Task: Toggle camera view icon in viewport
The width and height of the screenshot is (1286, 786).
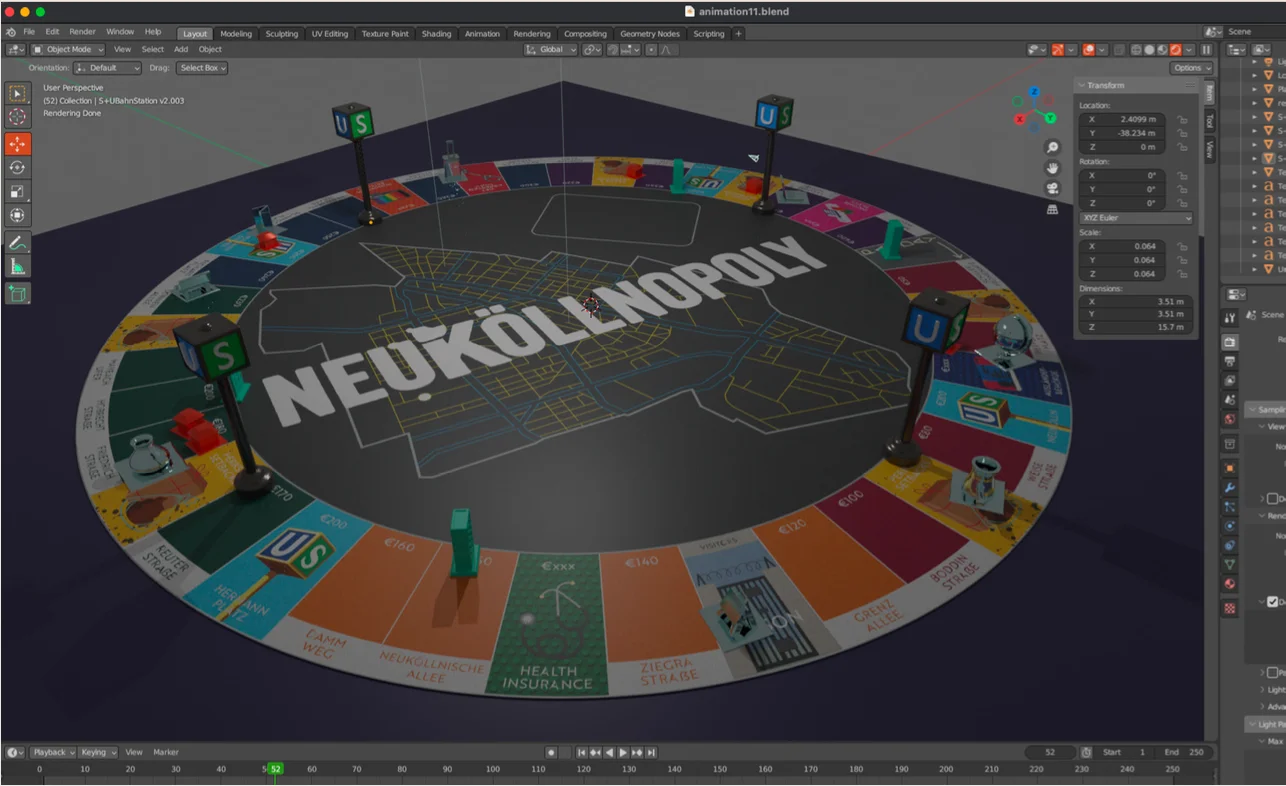Action: 1052,189
